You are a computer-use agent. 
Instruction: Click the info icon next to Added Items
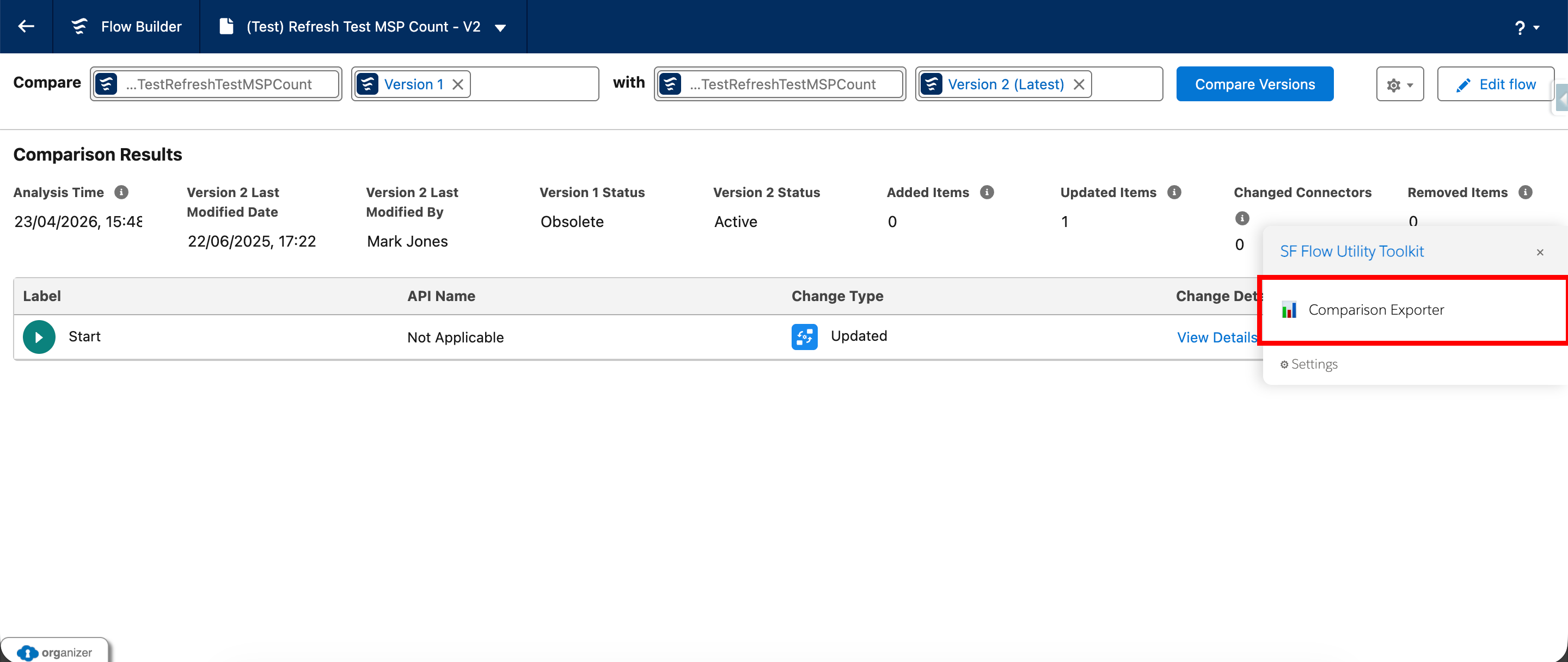click(987, 192)
